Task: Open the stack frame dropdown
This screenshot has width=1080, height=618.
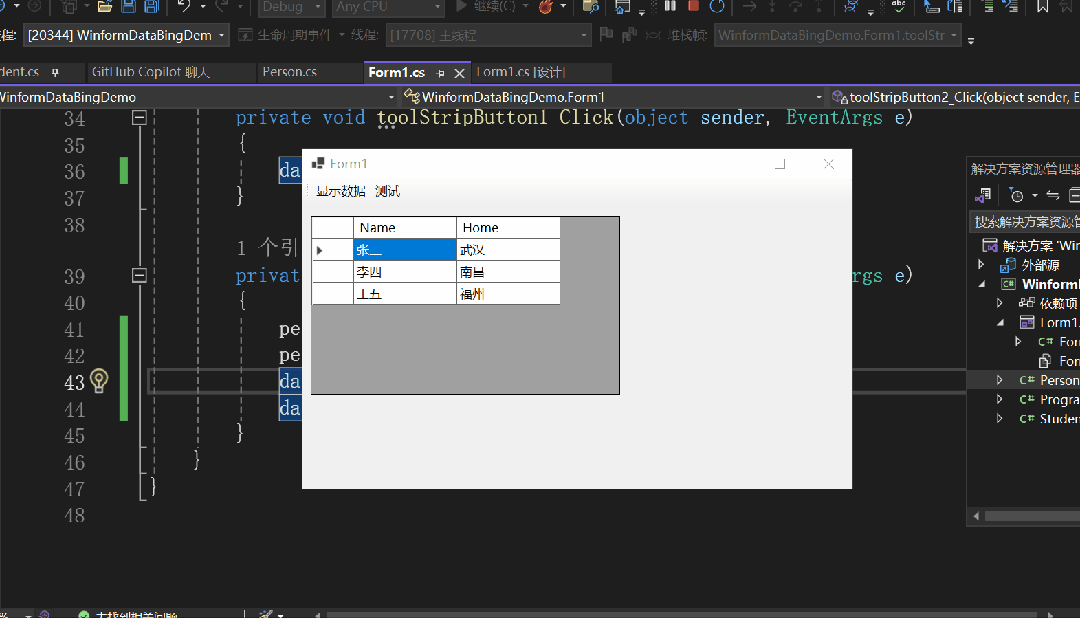Action: pyautogui.click(x=838, y=35)
